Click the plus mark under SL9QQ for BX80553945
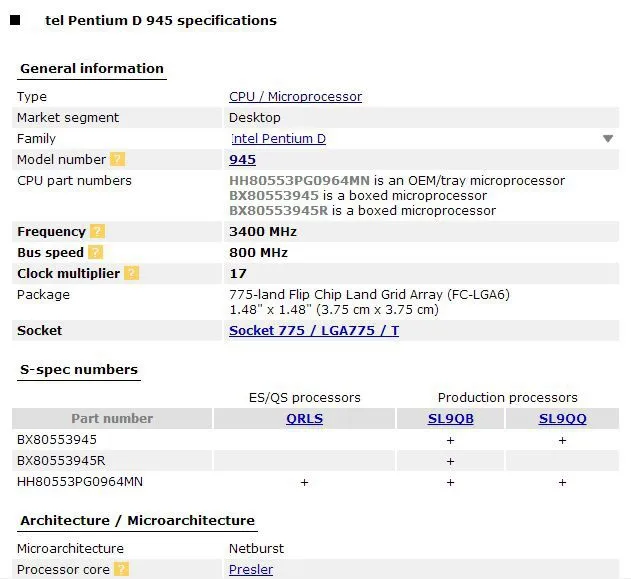 [x=563, y=440]
